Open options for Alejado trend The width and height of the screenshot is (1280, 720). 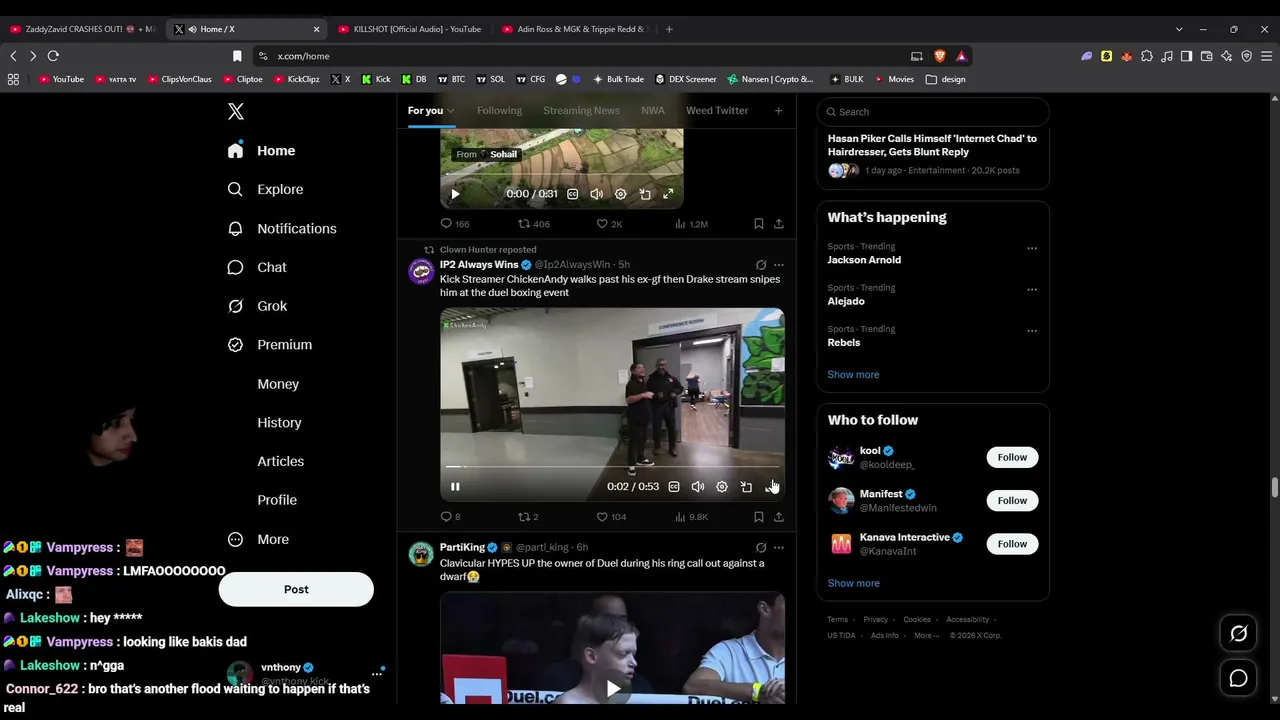click(x=1032, y=289)
